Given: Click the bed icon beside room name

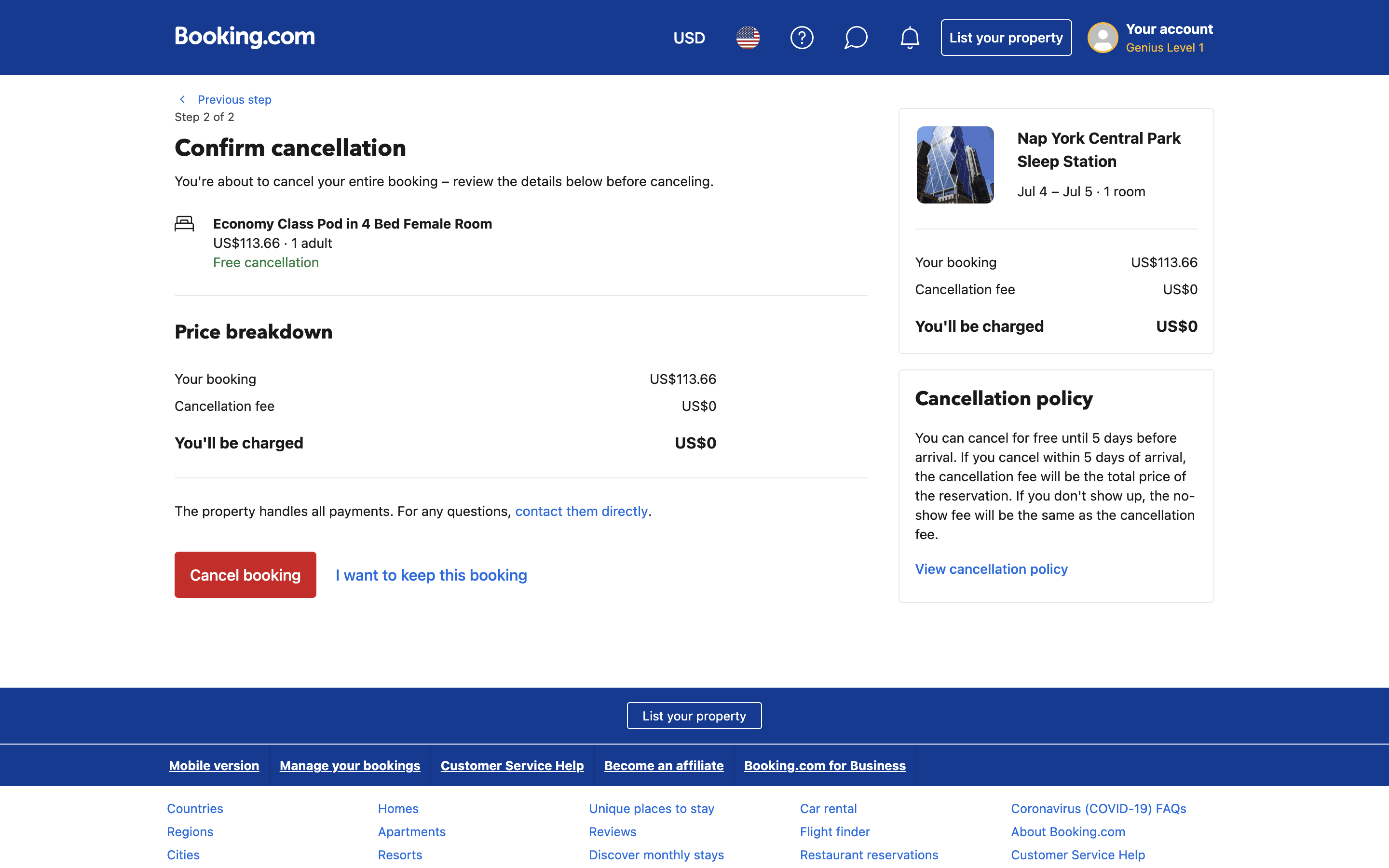Looking at the screenshot, I should tap(184, 223).
